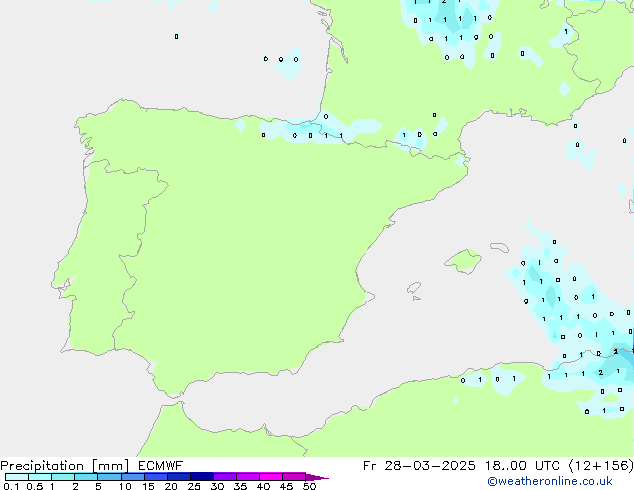Pick the 25–30 mm navy legend swatch
This screenshot has width=634, height=490.
pyautogui.click(x=201, y=477)
